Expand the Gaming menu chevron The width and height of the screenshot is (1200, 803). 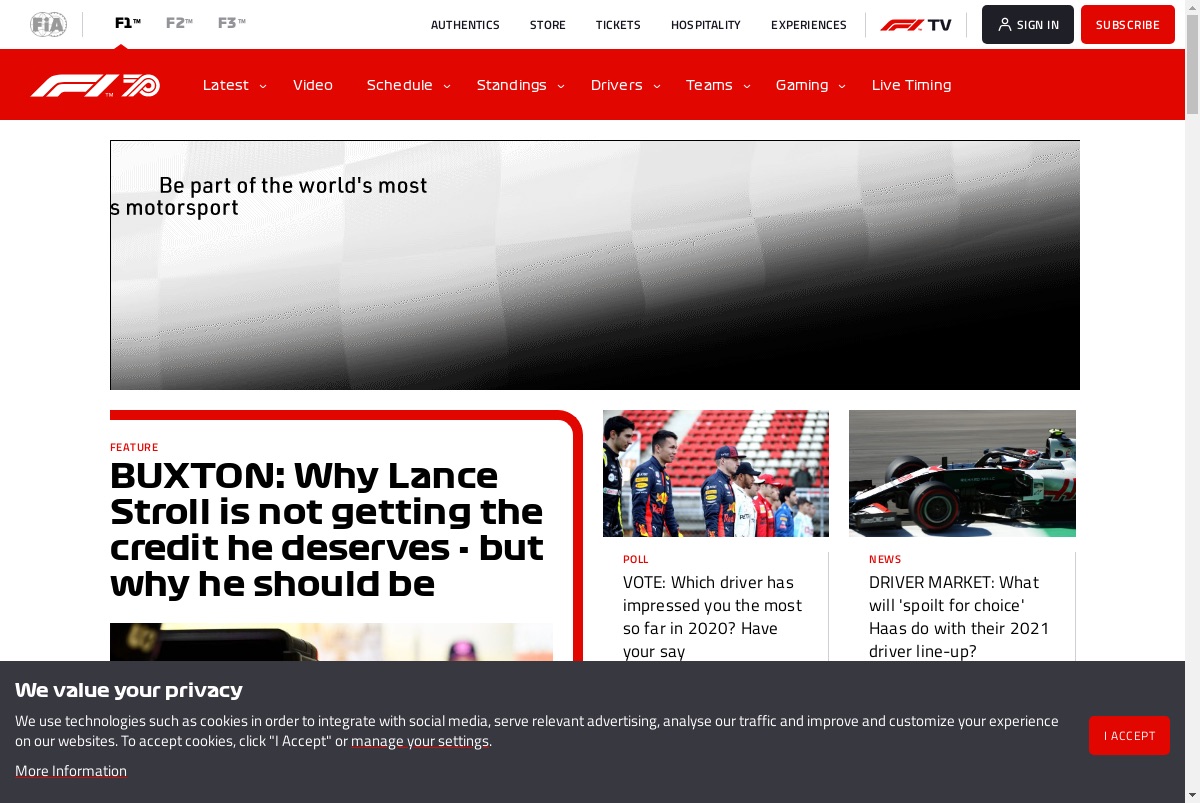click(x=842, y=86)
